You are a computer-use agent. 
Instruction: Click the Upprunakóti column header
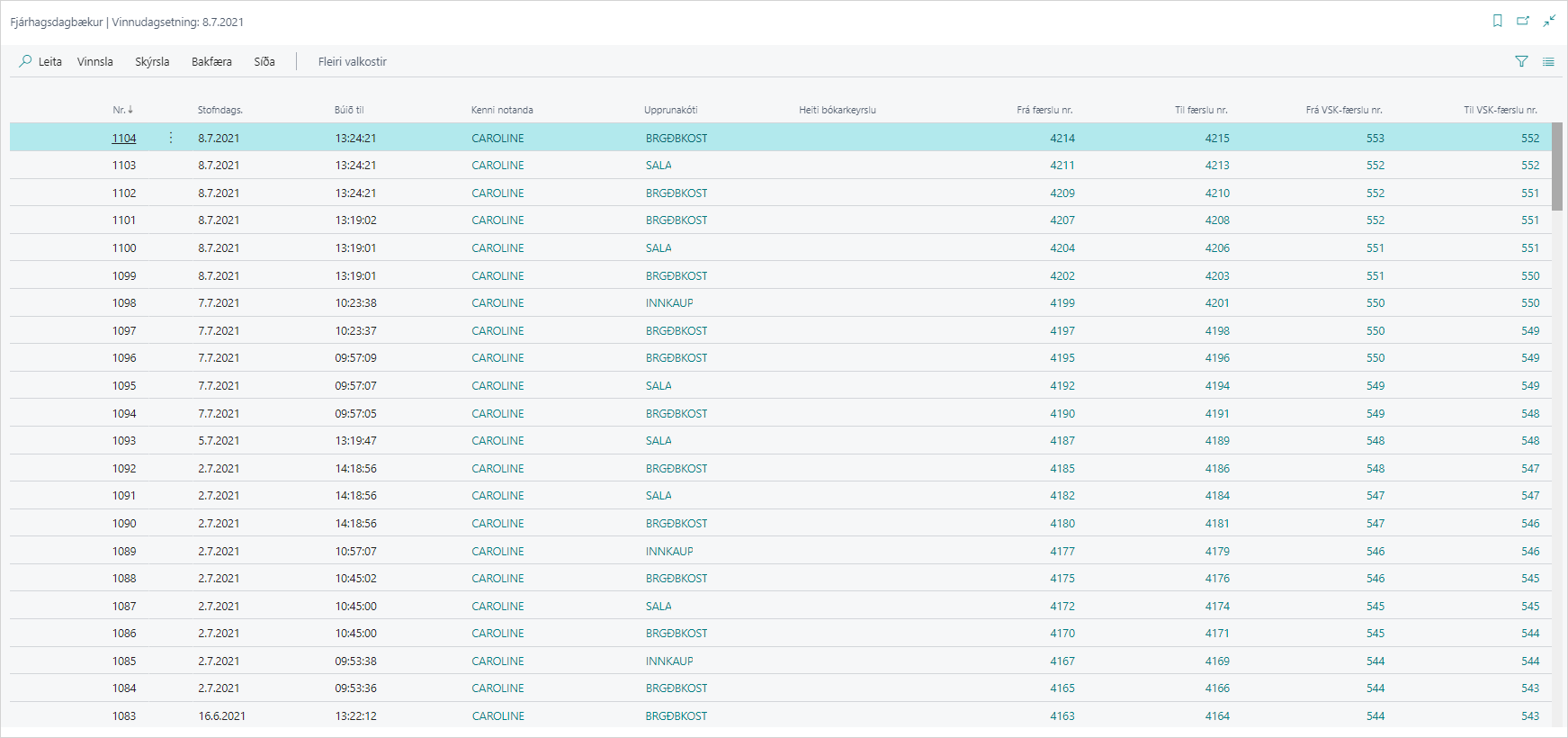click(x=670, y=110)
